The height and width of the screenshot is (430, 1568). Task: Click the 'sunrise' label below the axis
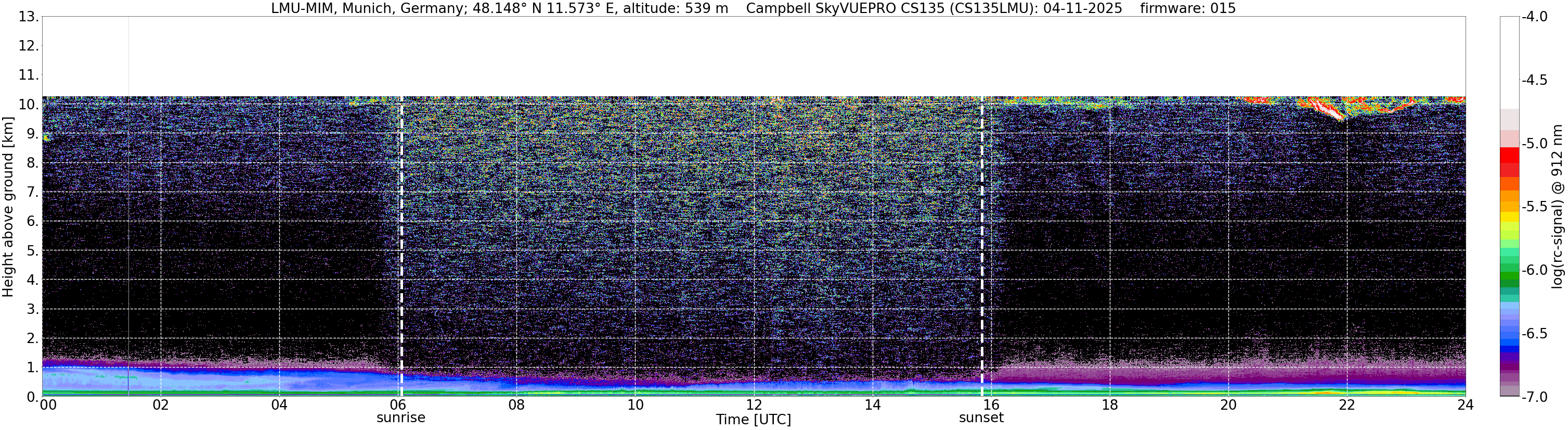(400, 418)
